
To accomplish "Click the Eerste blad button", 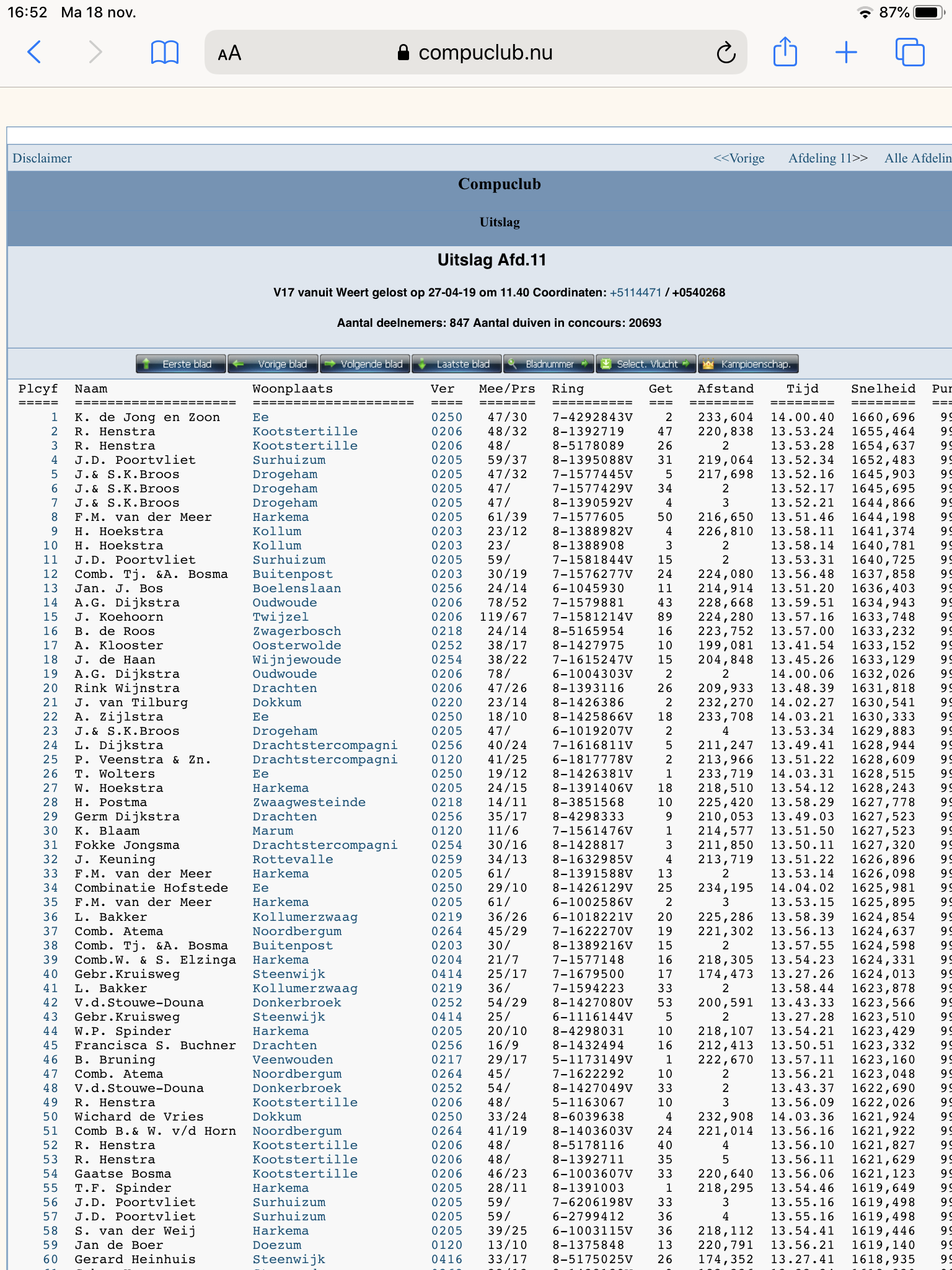I will [x=181, y=364].
